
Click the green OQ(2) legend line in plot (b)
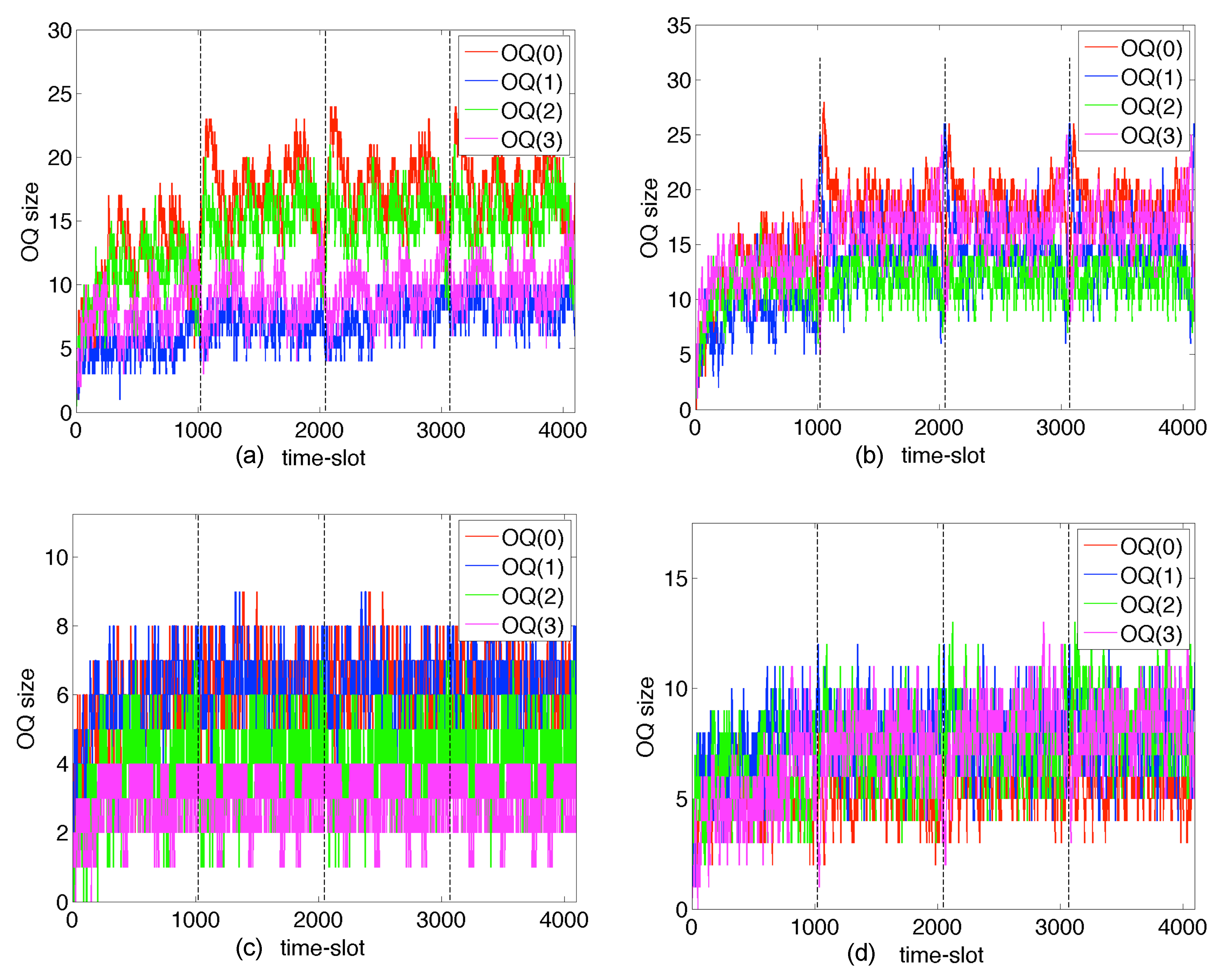click(x=1101, y=105)
